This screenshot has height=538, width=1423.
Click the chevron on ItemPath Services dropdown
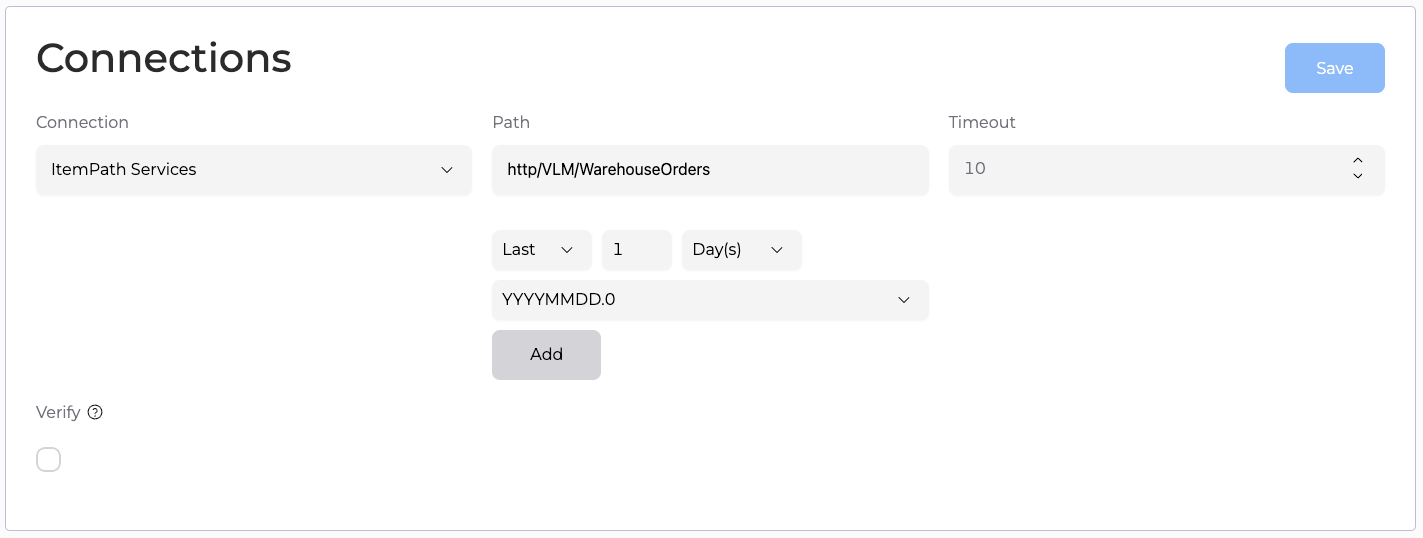click(x=447, y=170)
